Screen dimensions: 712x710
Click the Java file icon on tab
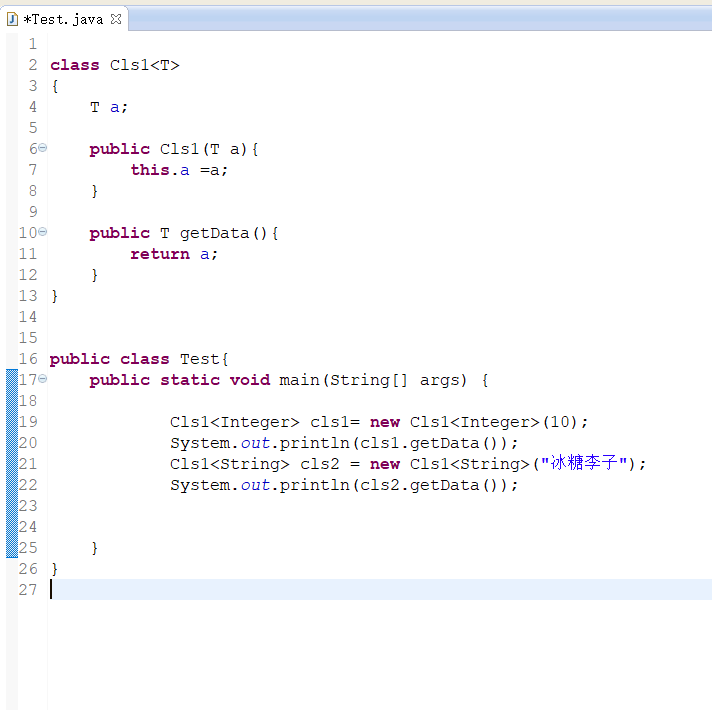(12, 19)
